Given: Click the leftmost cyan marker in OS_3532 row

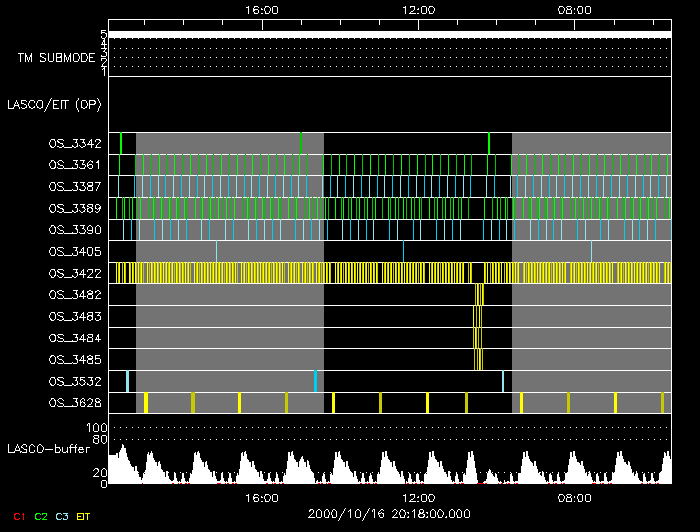Looking at the screenshot, I should pyautogui.click(x=127, y=381).
